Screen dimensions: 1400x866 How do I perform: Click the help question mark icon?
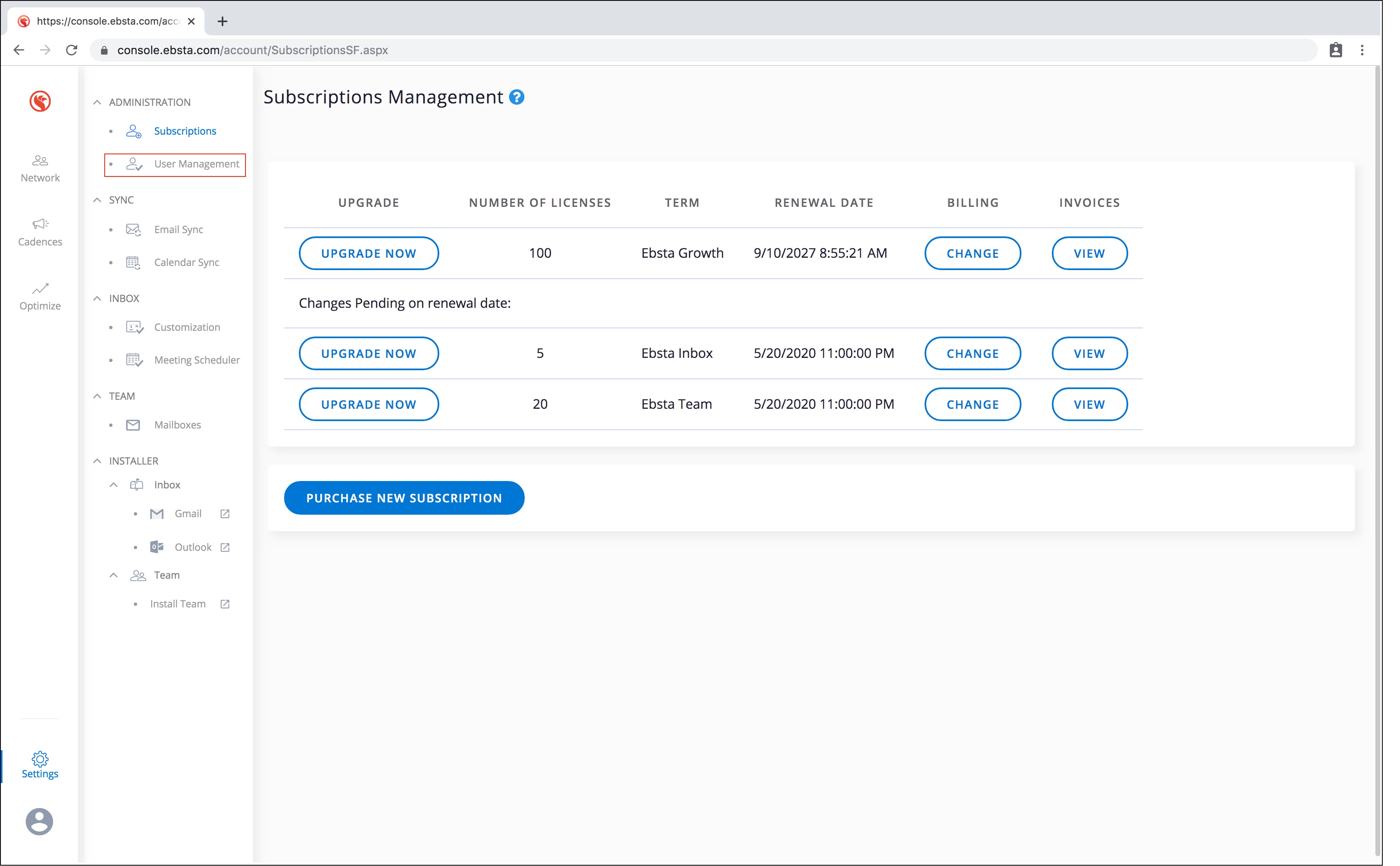(x=517, y=97)
